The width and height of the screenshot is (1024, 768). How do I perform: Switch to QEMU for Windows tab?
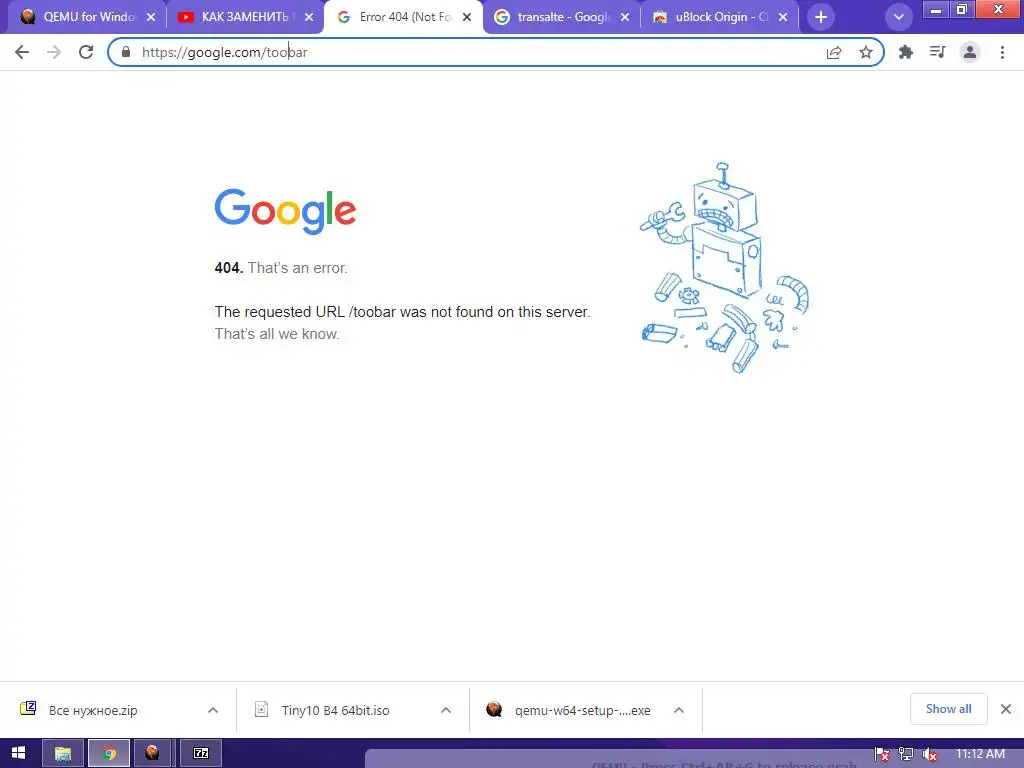click(x=88, y=17)
